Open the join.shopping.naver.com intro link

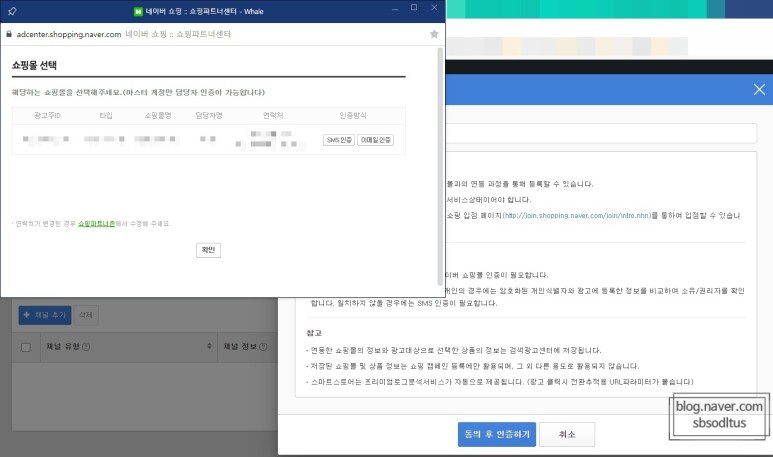tap(577, 215)
